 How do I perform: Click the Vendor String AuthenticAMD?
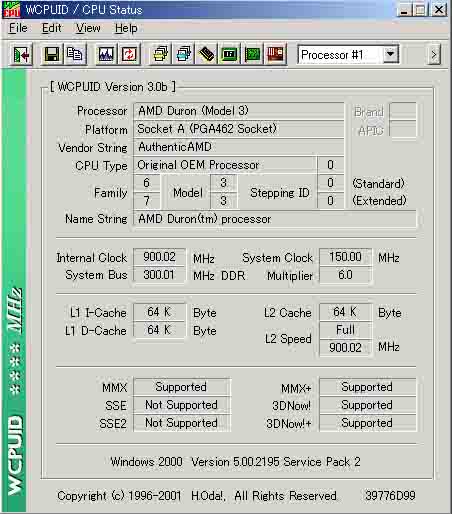pos(239,147)
